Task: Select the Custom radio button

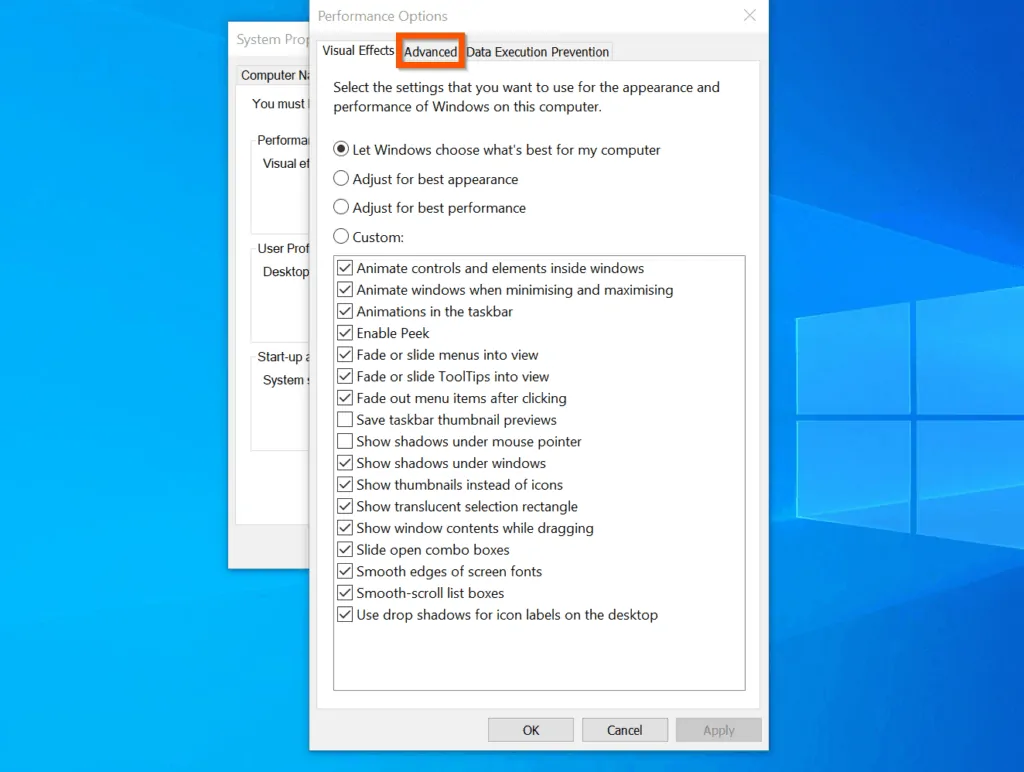Action: coord(342,237)
